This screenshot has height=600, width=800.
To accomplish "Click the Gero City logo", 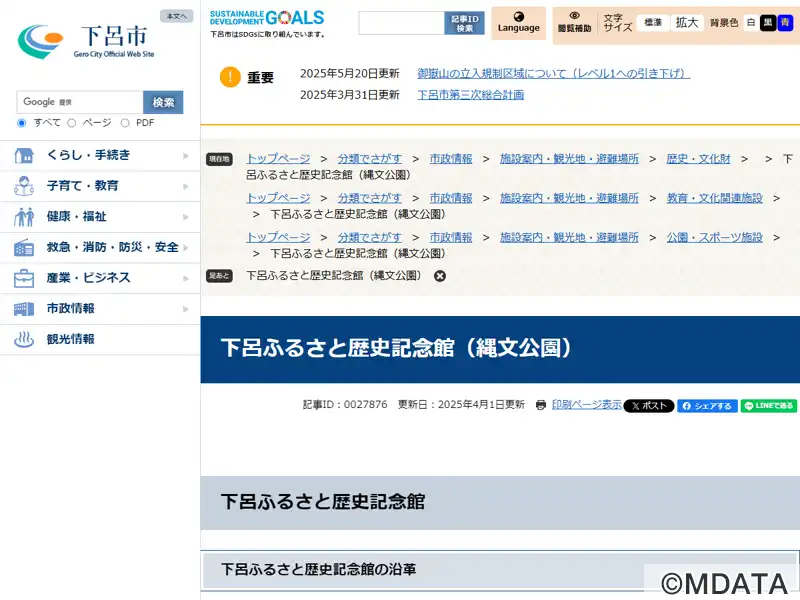I will click(86, 41).
